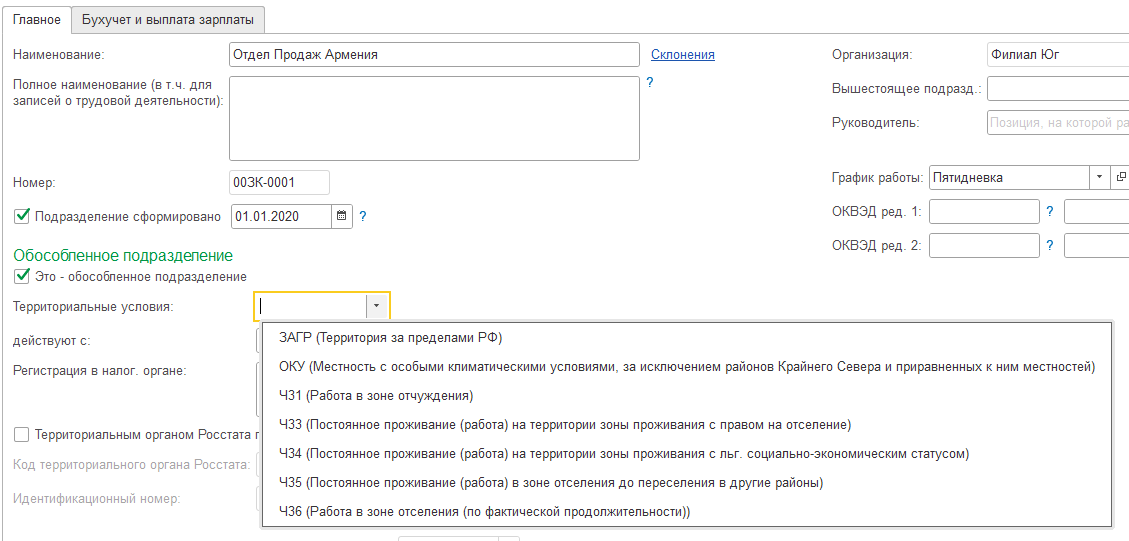This screenshot has height=541, width=1129.
Task: Expand the График работы dropdown
Action: pos(1100,177)
